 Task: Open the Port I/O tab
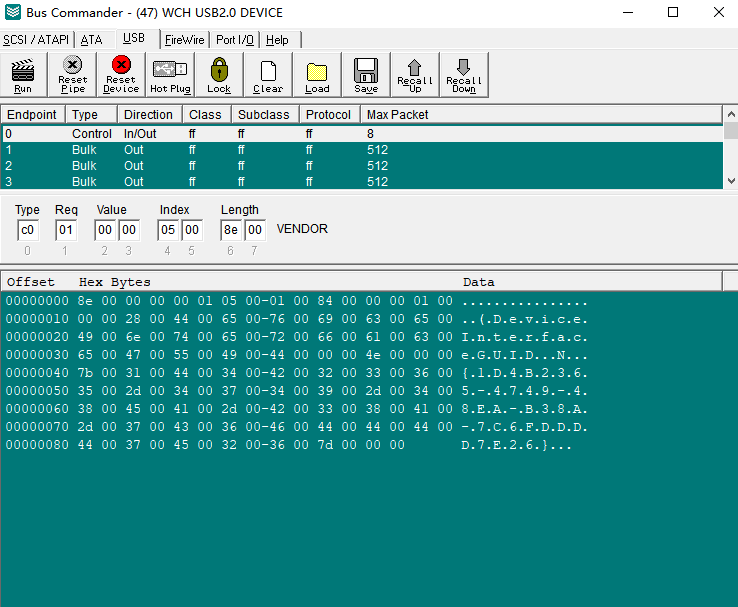pyautogui.click(x=234, y=40)
